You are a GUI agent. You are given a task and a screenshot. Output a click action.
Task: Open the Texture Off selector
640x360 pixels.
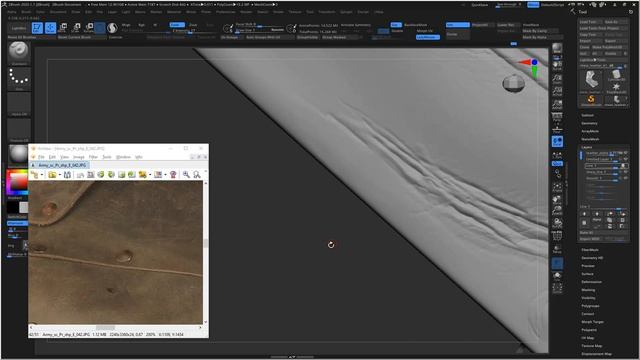pyautogui.click(x=19, y=130)
